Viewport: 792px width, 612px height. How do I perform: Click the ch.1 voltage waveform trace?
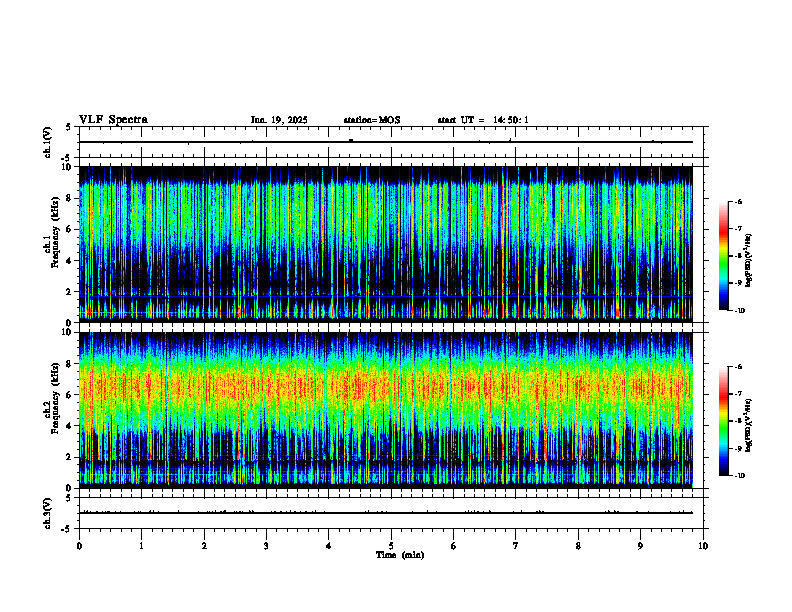coord(386,142)
